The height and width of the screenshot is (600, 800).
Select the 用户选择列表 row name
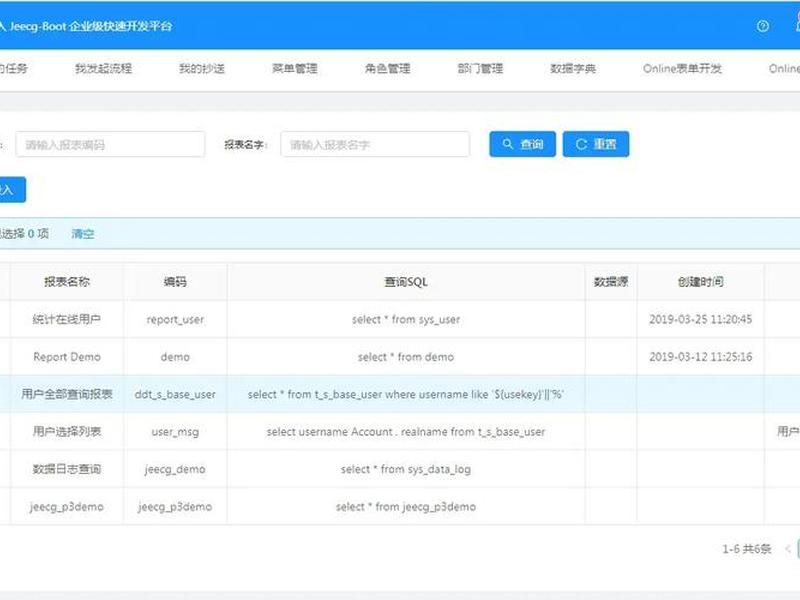[x=67, y=432]
